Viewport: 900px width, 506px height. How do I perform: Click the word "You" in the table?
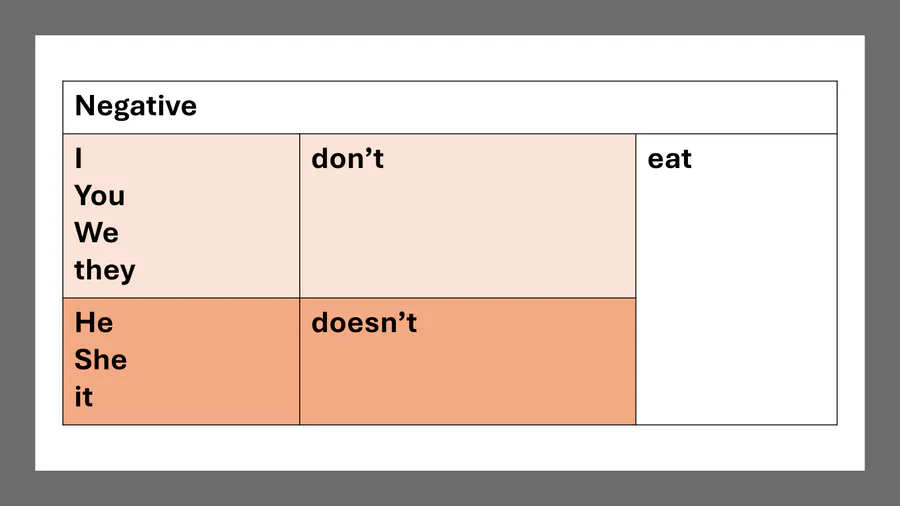99,196
